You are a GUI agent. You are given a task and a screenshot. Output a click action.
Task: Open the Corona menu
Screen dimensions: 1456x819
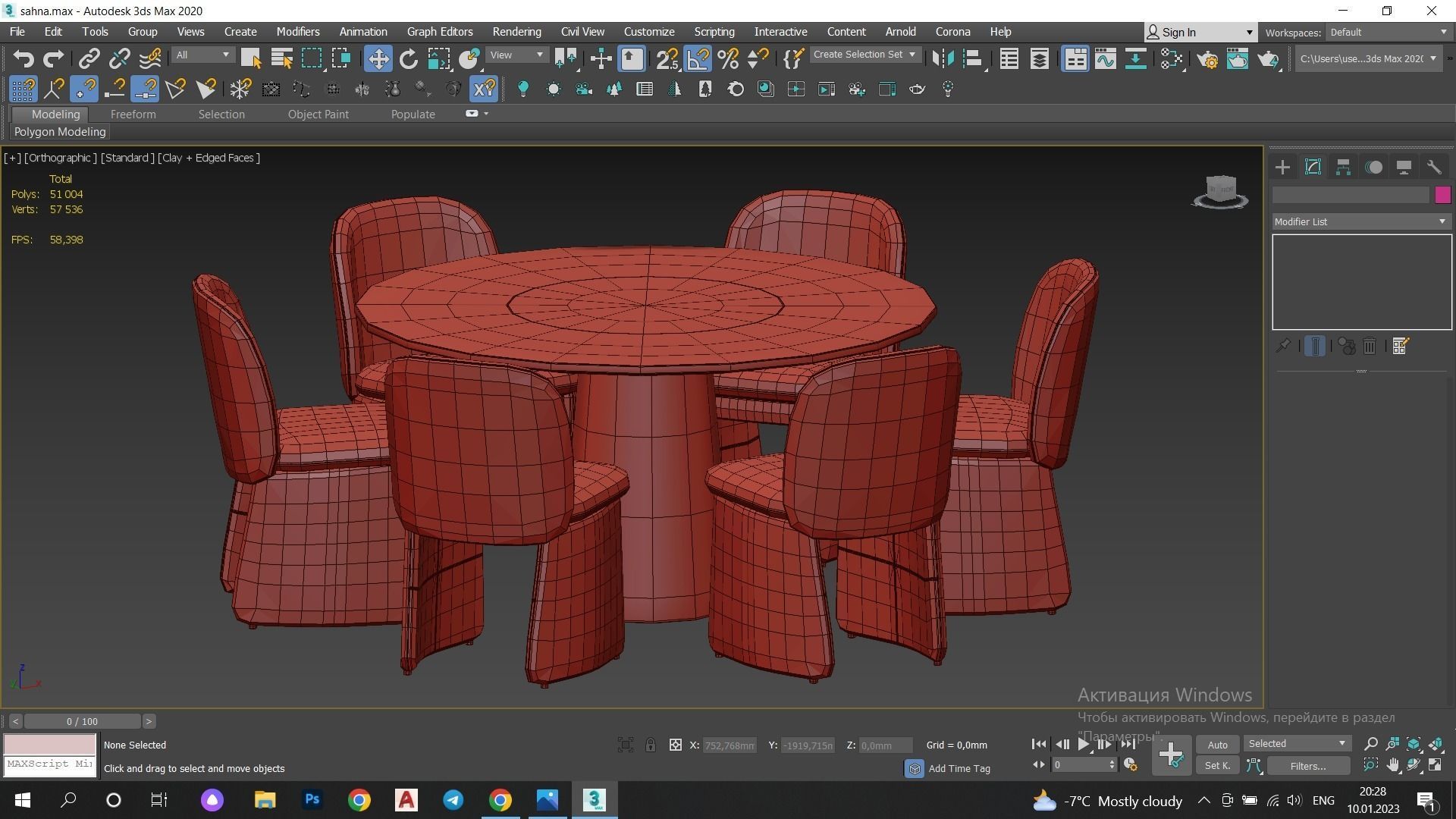[952, 32]
